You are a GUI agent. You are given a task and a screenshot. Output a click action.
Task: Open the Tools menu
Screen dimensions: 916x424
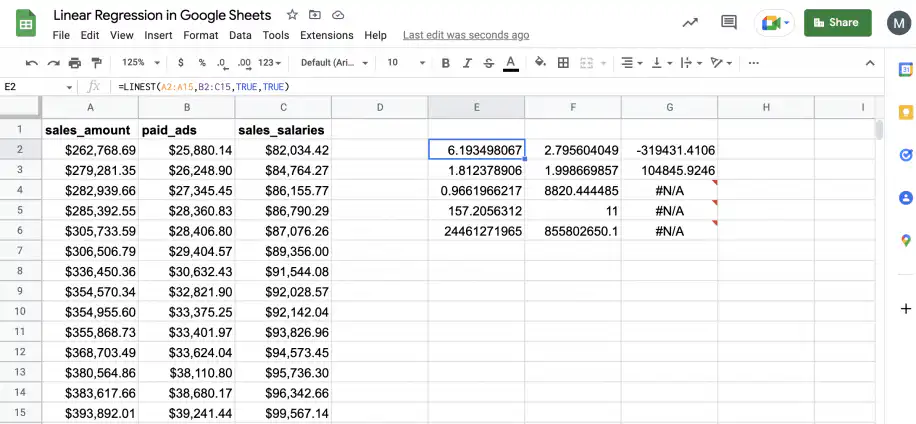pos(276,35)
